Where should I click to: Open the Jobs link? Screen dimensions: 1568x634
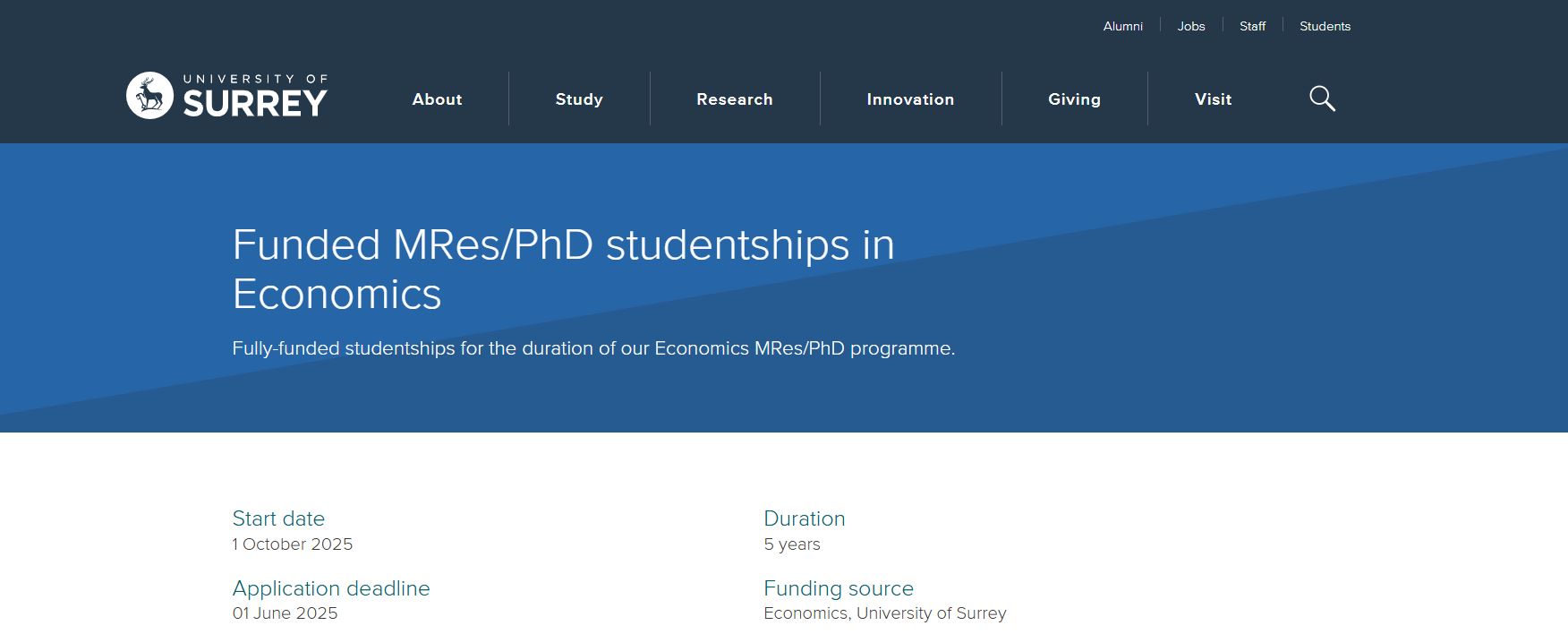pos(1191,26)
